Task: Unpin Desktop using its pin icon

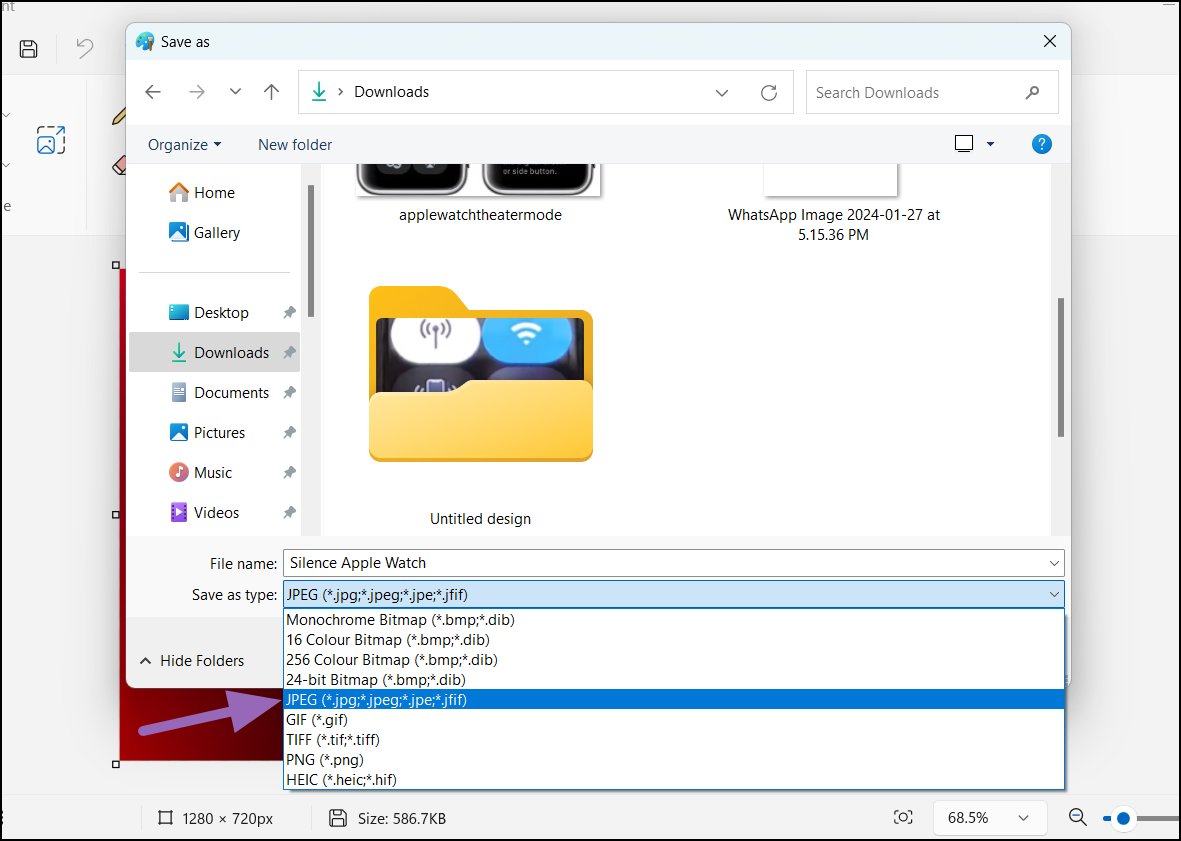Action: click(289, 312)
